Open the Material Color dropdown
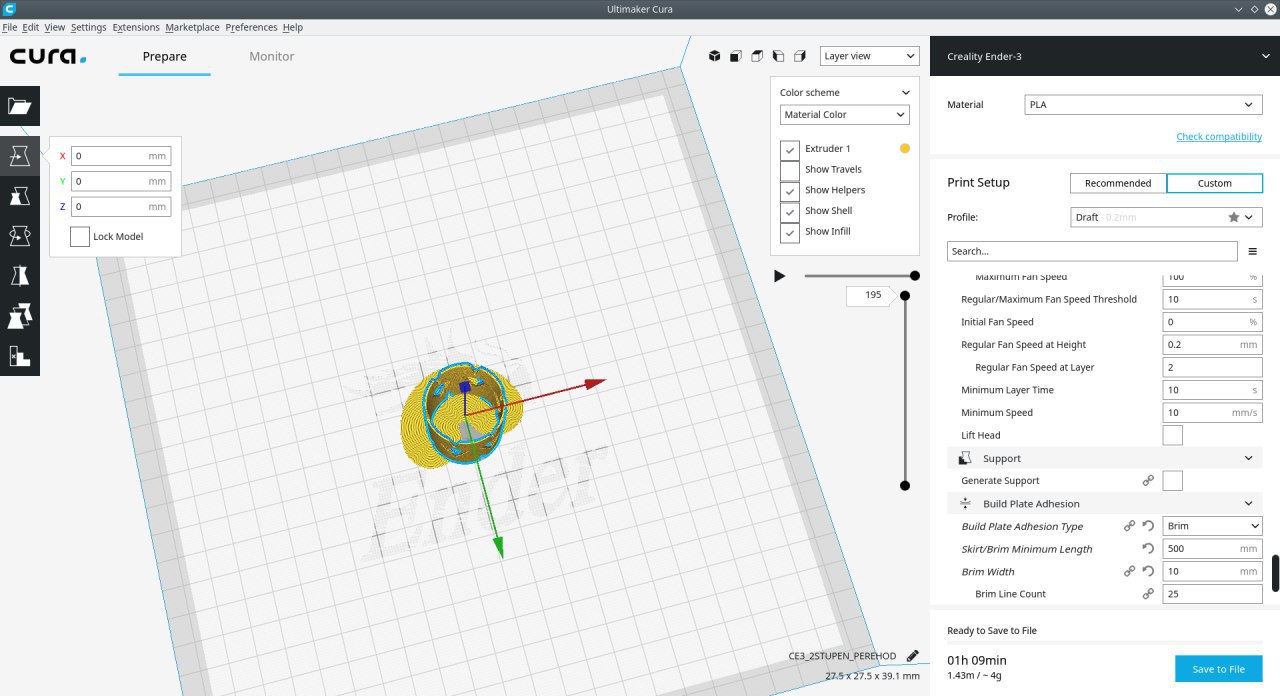Image resolution: width=1280 pixels, height=696 pixels. [845, 115]
